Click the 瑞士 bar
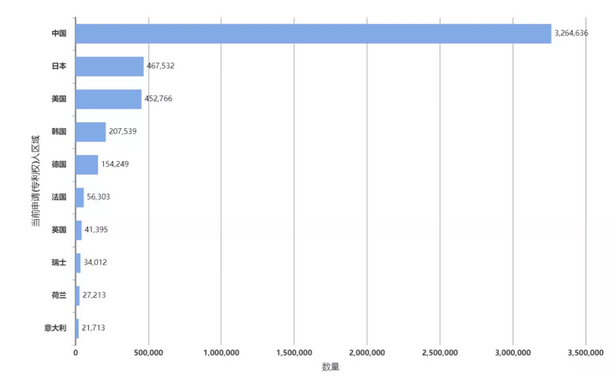The height and width of the screenshot is (379, 614). [78, 263]
